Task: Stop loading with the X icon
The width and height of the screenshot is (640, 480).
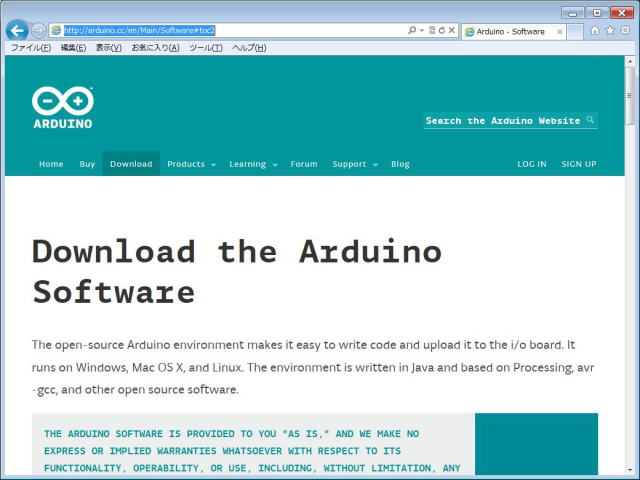Action: (x=451, y=30)
